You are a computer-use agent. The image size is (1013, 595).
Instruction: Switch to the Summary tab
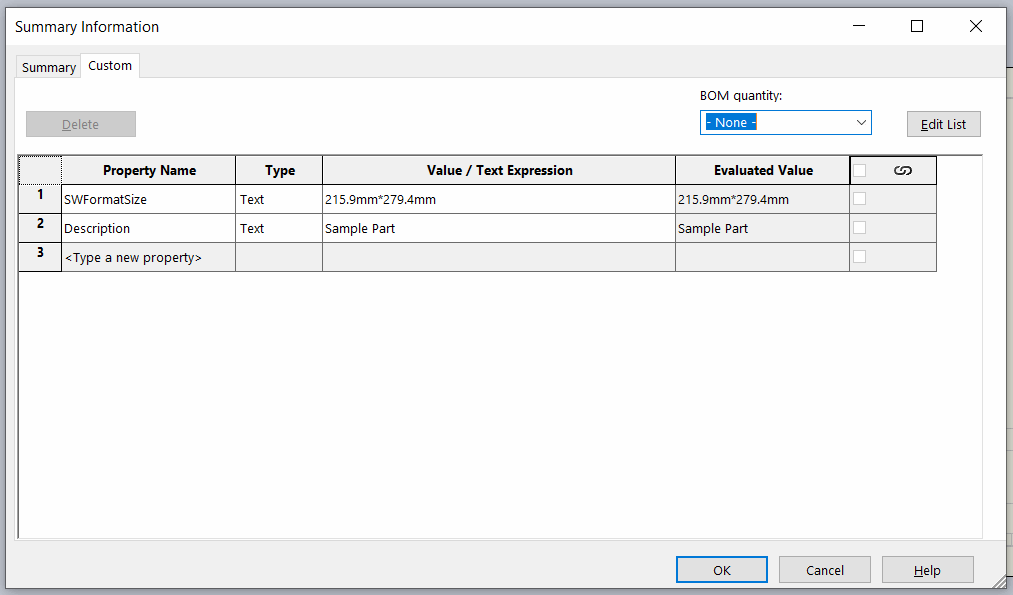pos(47,66)
